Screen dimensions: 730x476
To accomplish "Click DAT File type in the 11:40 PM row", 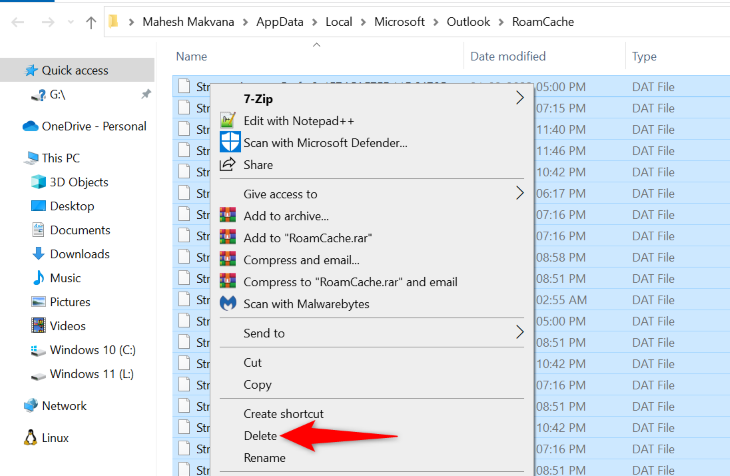I will point(653,129).
